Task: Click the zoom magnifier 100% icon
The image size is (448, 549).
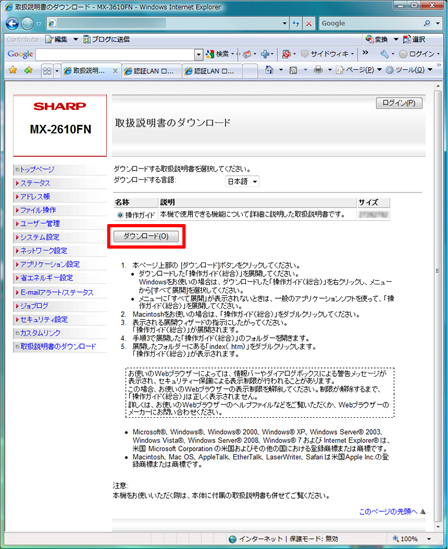Action: [396, 538]
